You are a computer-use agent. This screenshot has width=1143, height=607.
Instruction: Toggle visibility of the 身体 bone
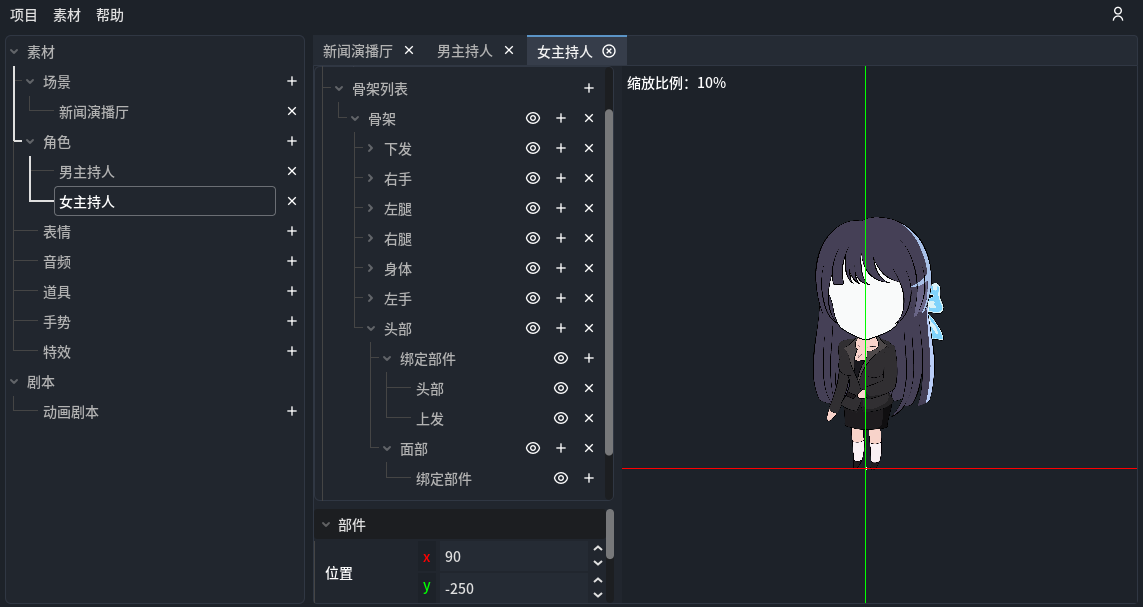tap(532, 268)
